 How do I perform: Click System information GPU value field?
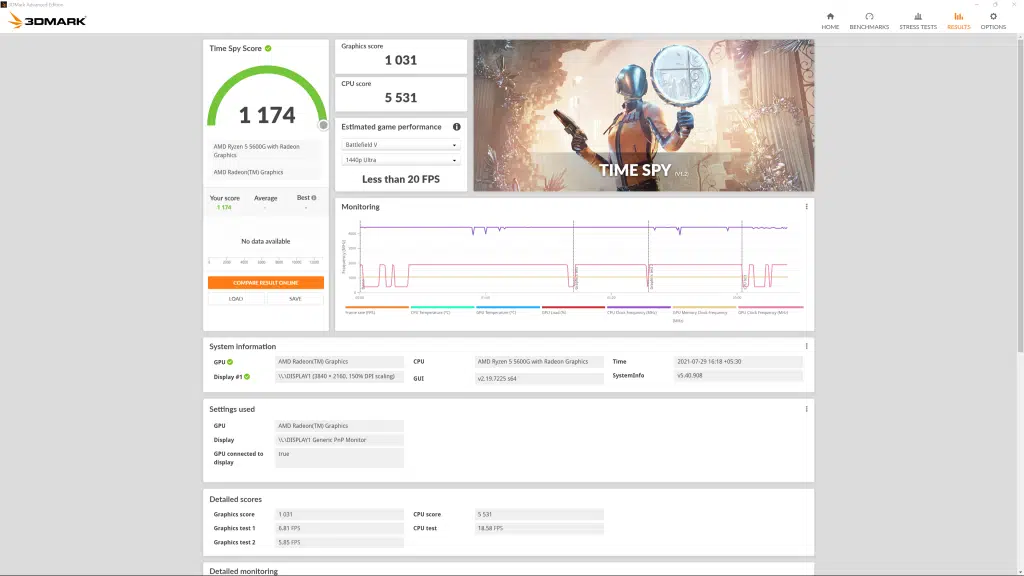(x=339, y=362)
